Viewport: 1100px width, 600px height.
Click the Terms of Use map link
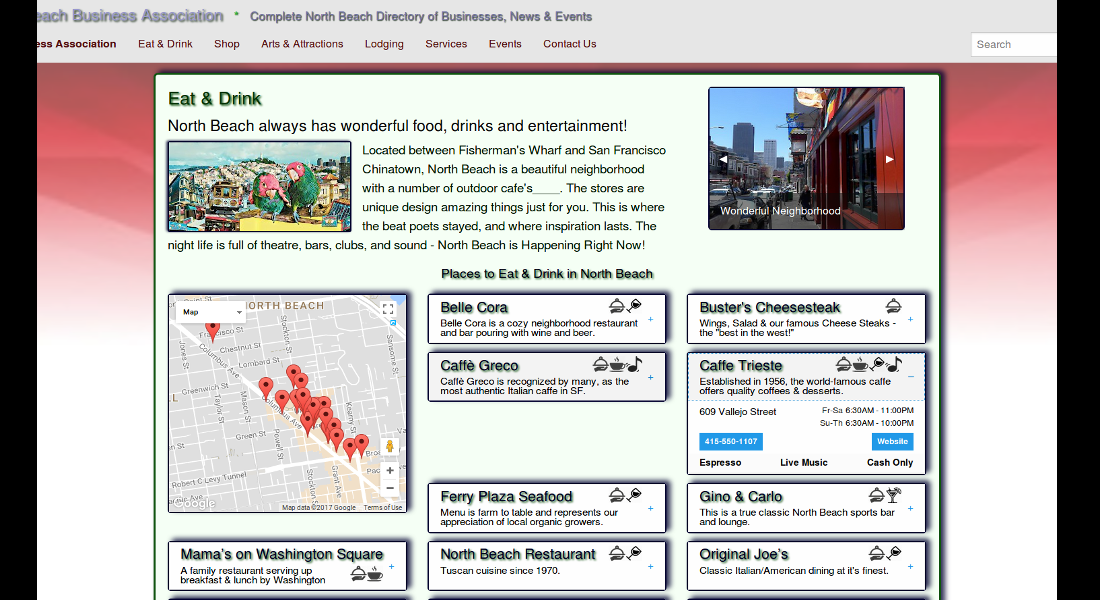[x=383, y=508]
